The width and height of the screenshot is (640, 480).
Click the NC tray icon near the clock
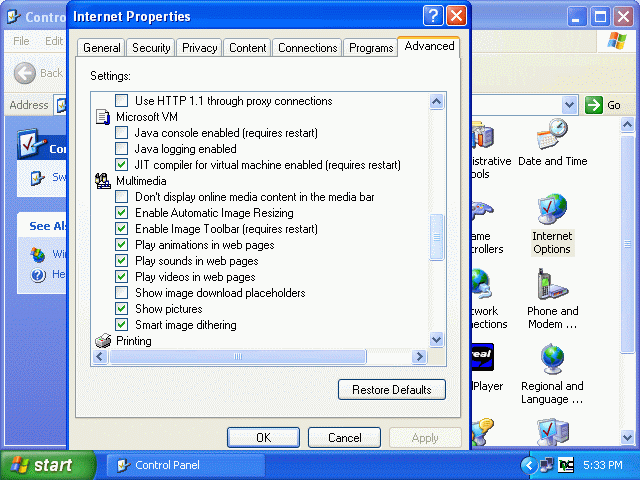[566, 465]
